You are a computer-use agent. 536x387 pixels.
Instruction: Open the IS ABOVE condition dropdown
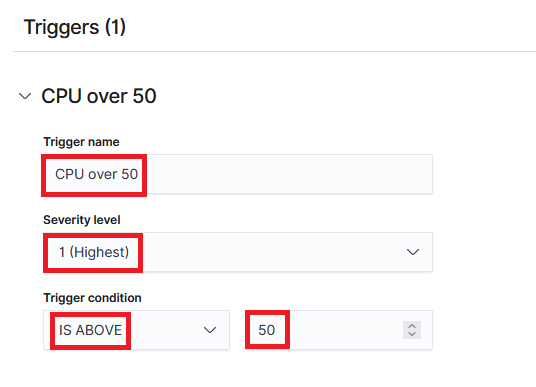click(x=136, y=330)
